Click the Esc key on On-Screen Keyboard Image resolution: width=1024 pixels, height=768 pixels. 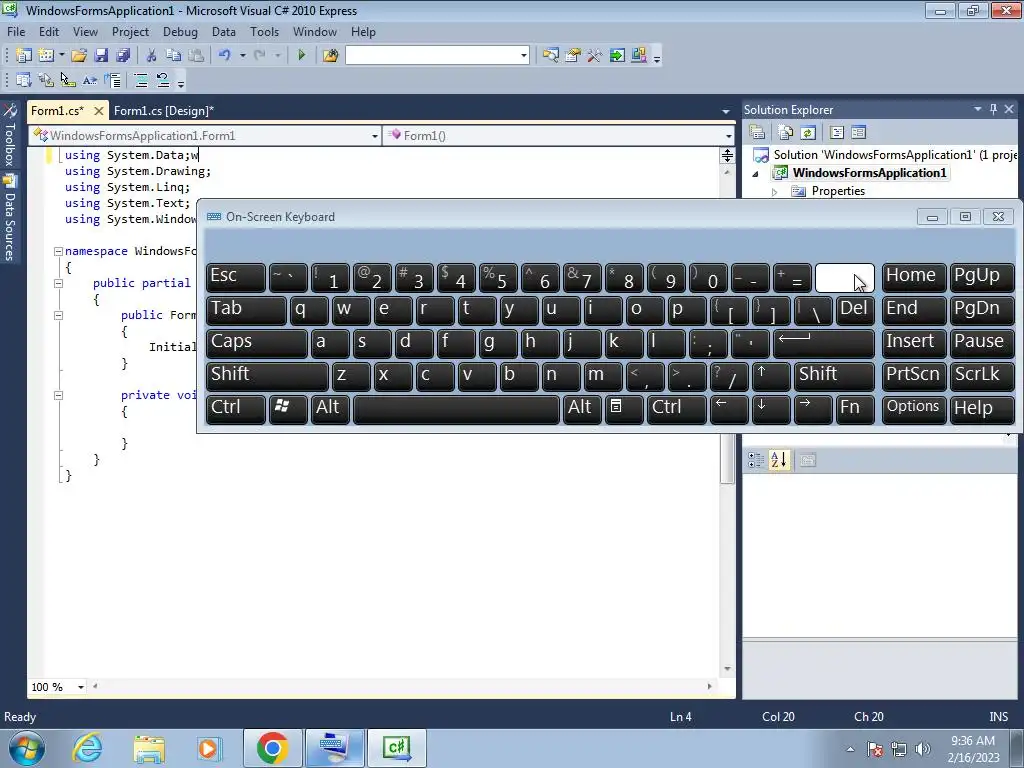[x=235, y=277]
